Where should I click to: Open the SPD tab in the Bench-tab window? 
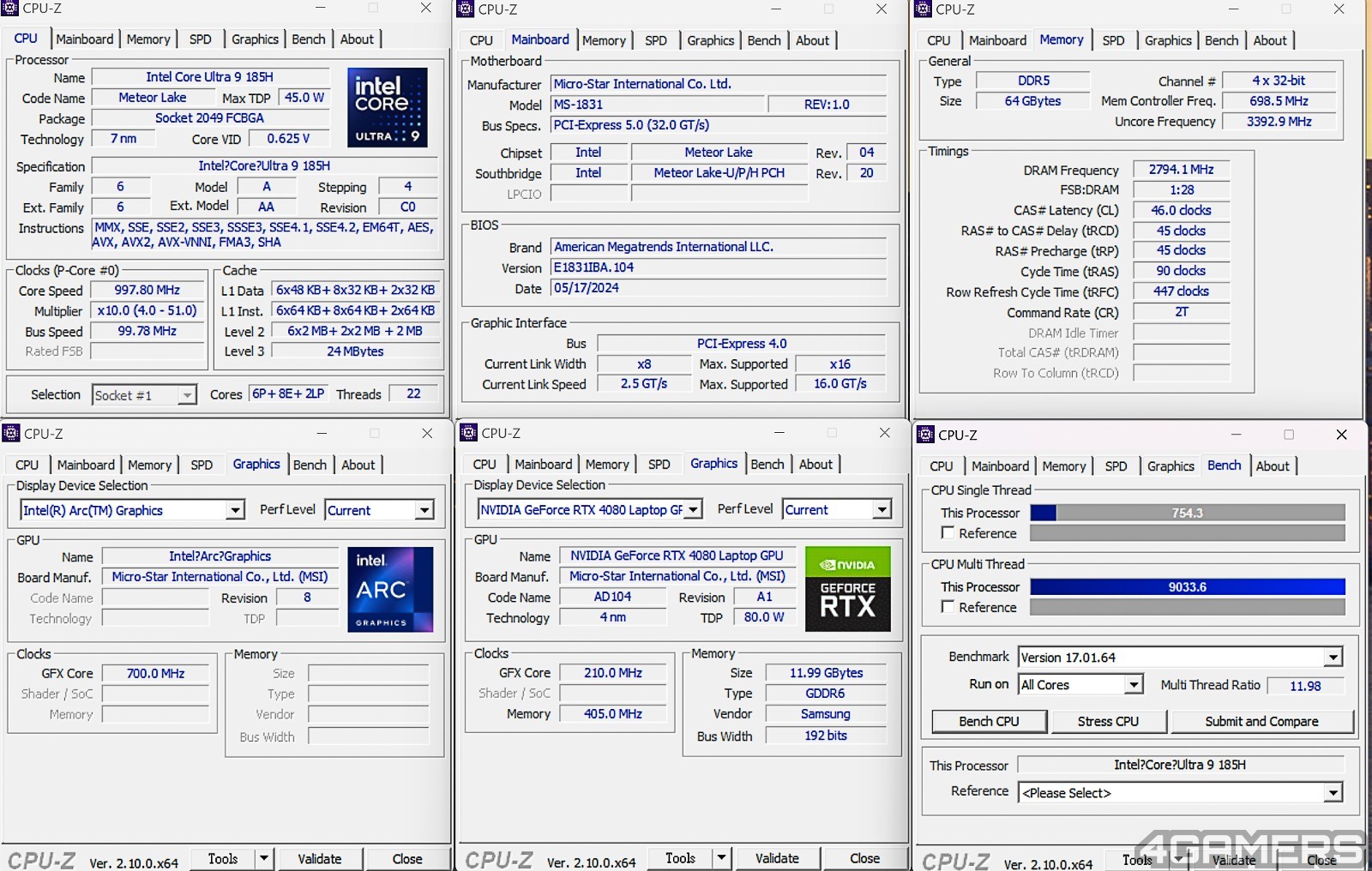click(x=1116, y=466)
